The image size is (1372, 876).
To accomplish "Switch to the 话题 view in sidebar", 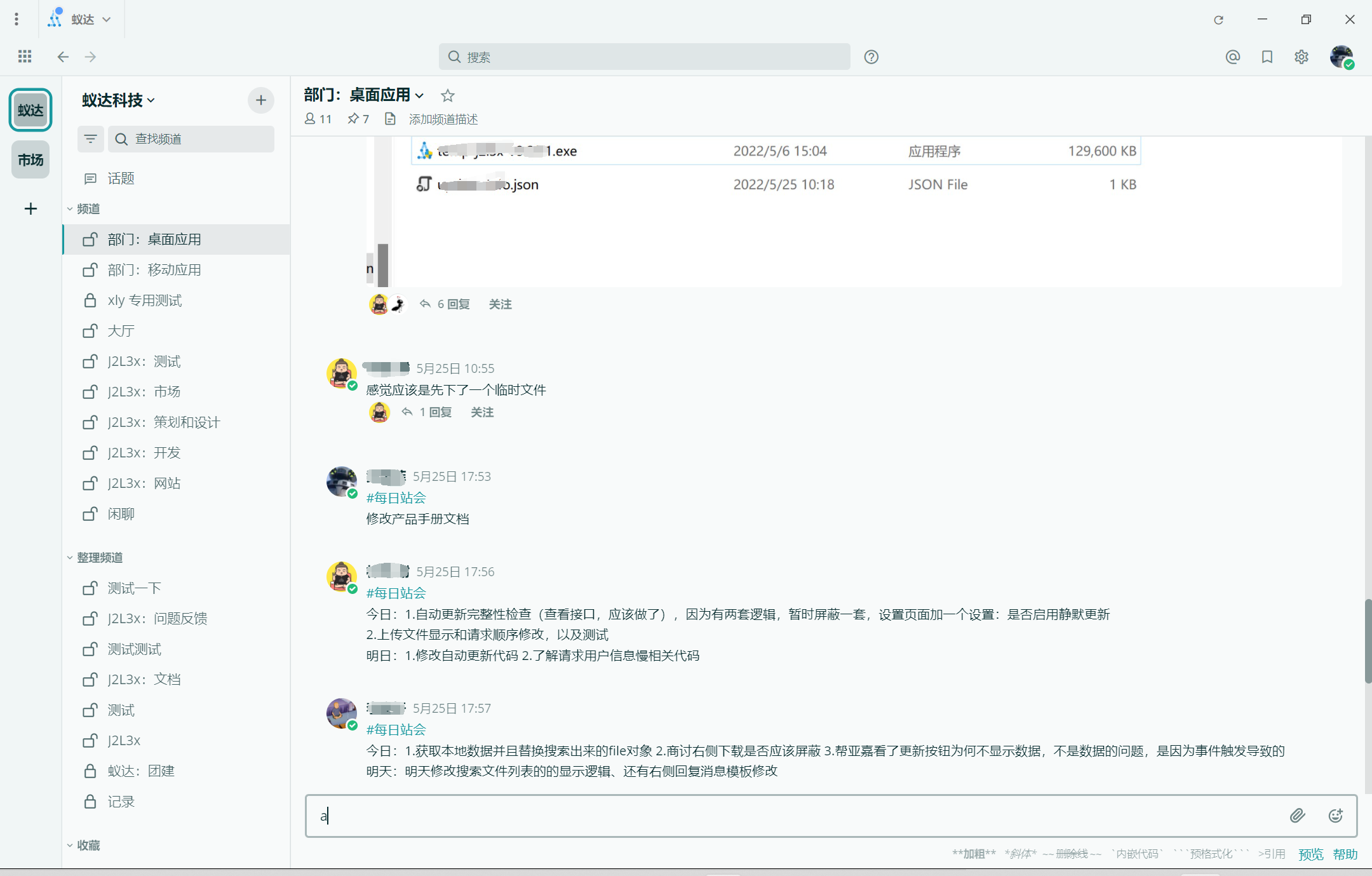I will (x=120, y=179).
